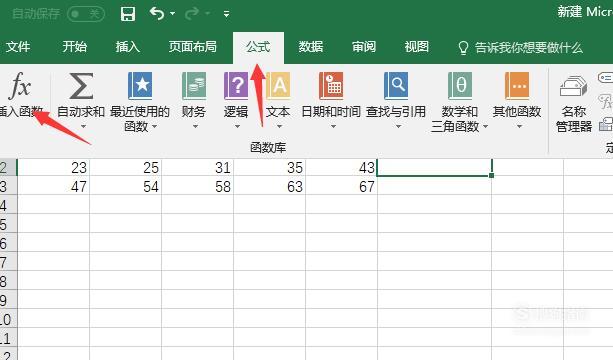Expand the Lookup and Reference dropdown arrow
This screenshot has height=360, width=613.
[x=398, y=126]
